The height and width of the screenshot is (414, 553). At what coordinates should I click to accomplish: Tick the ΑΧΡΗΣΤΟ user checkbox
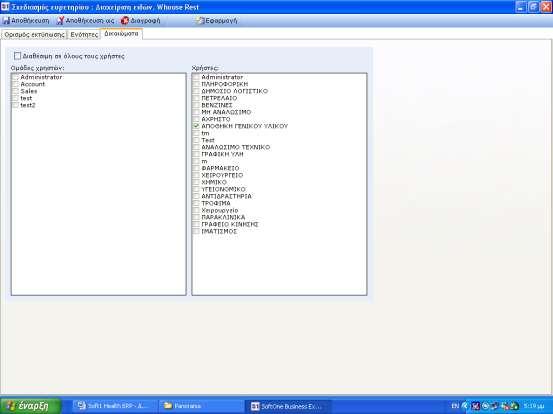tap(196, 119)
